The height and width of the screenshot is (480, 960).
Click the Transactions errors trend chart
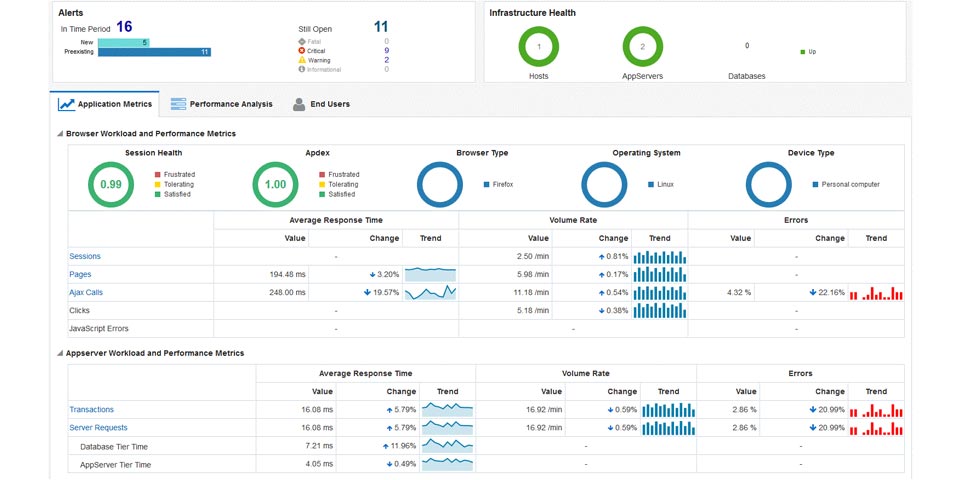pyautogui.click(x=876, y=410)
